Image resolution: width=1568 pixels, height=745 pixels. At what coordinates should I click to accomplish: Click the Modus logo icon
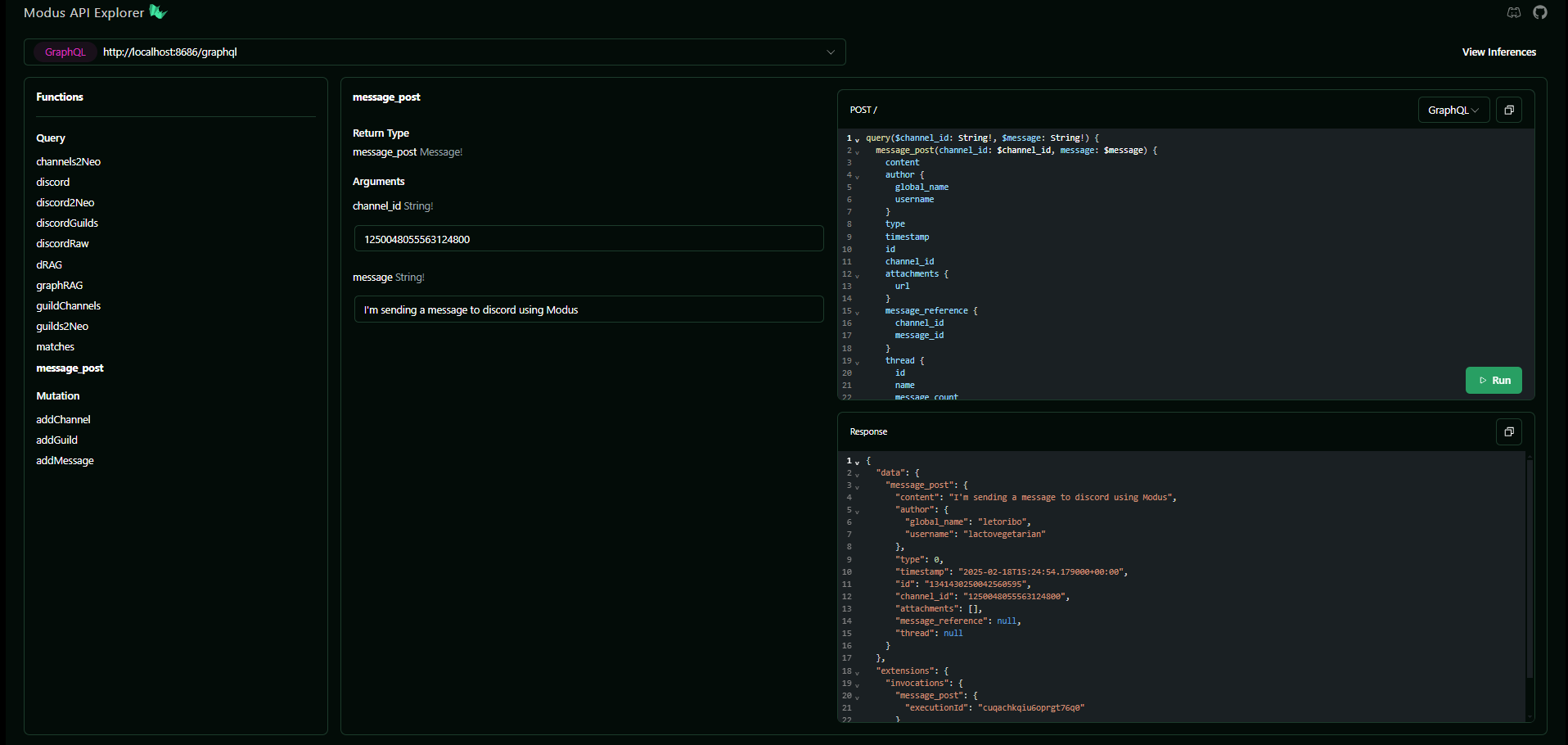158,12
